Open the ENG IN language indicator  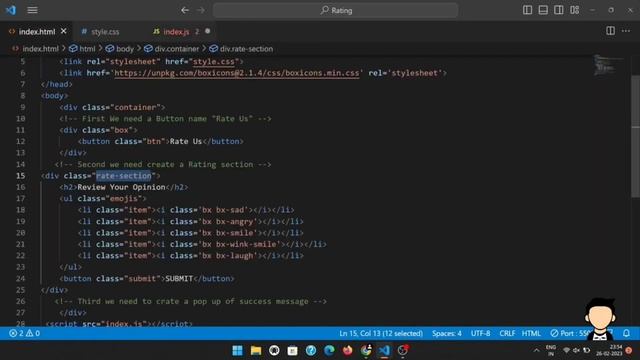[551, 350]
